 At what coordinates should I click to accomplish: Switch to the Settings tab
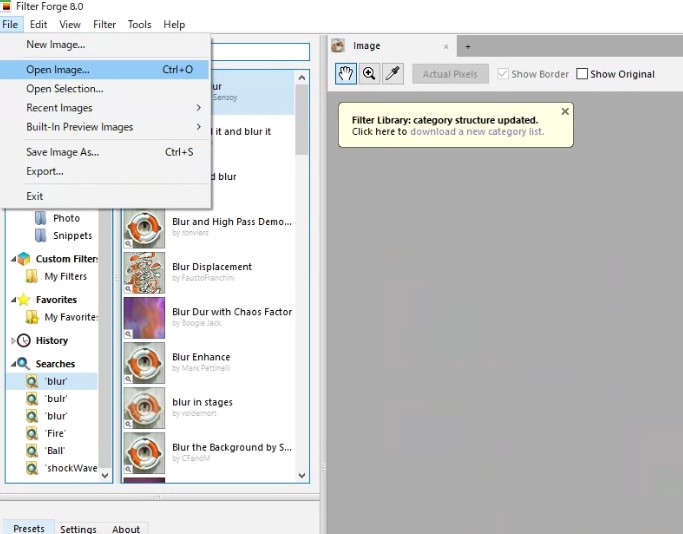pyautogui.click(x=78, y=529)
